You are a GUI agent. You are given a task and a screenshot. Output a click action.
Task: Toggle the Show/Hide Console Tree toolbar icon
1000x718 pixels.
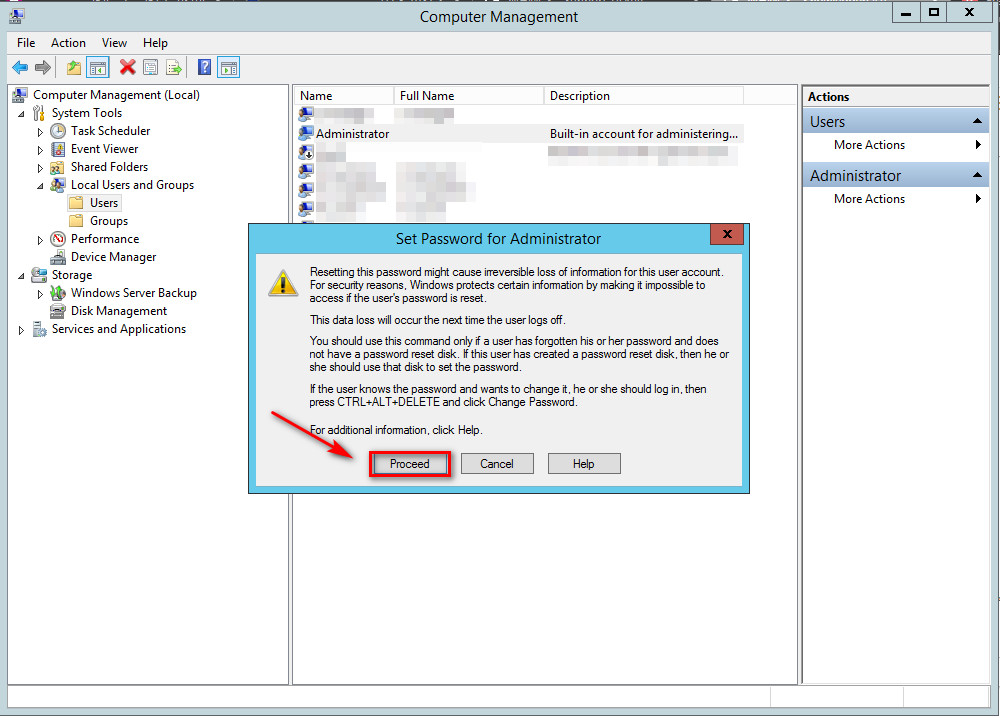pyautogui.click(x=98, y=68)
